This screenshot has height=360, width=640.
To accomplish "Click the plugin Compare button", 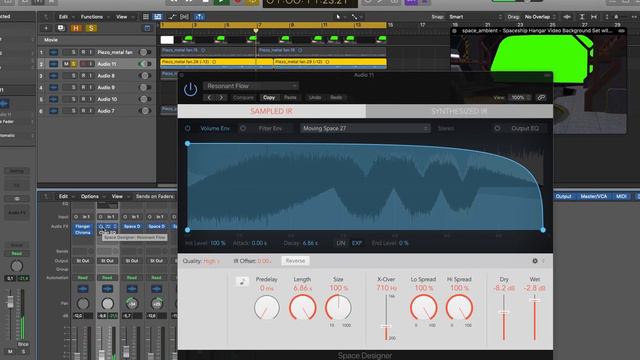I will 243,98.
